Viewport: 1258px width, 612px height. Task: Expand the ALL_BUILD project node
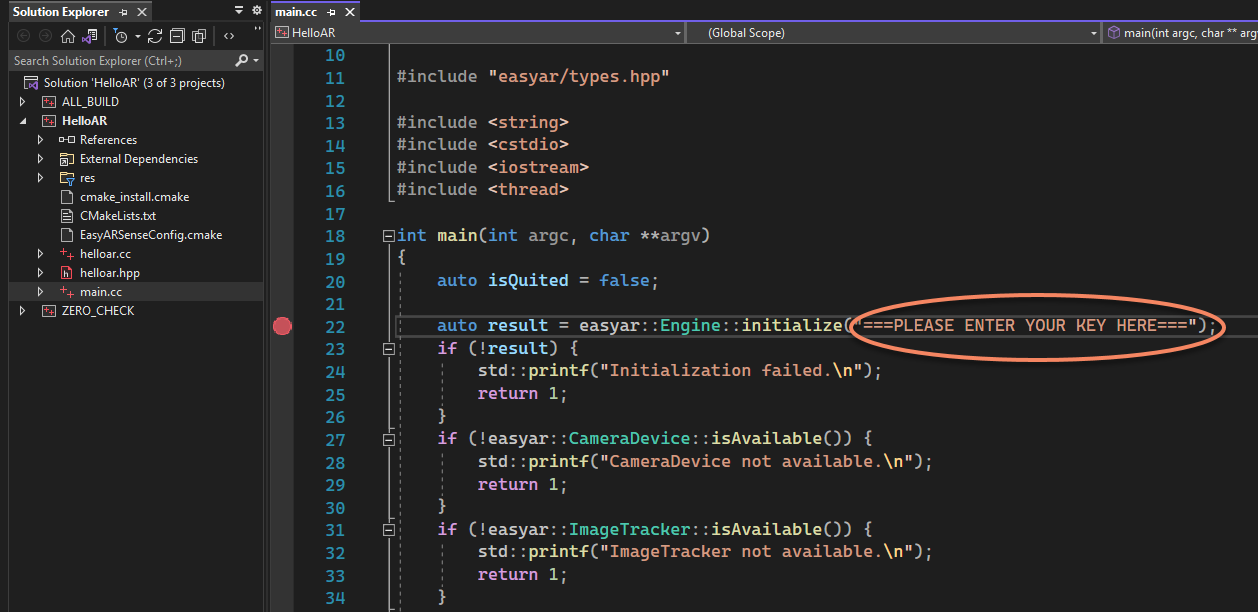coord(23,102)
